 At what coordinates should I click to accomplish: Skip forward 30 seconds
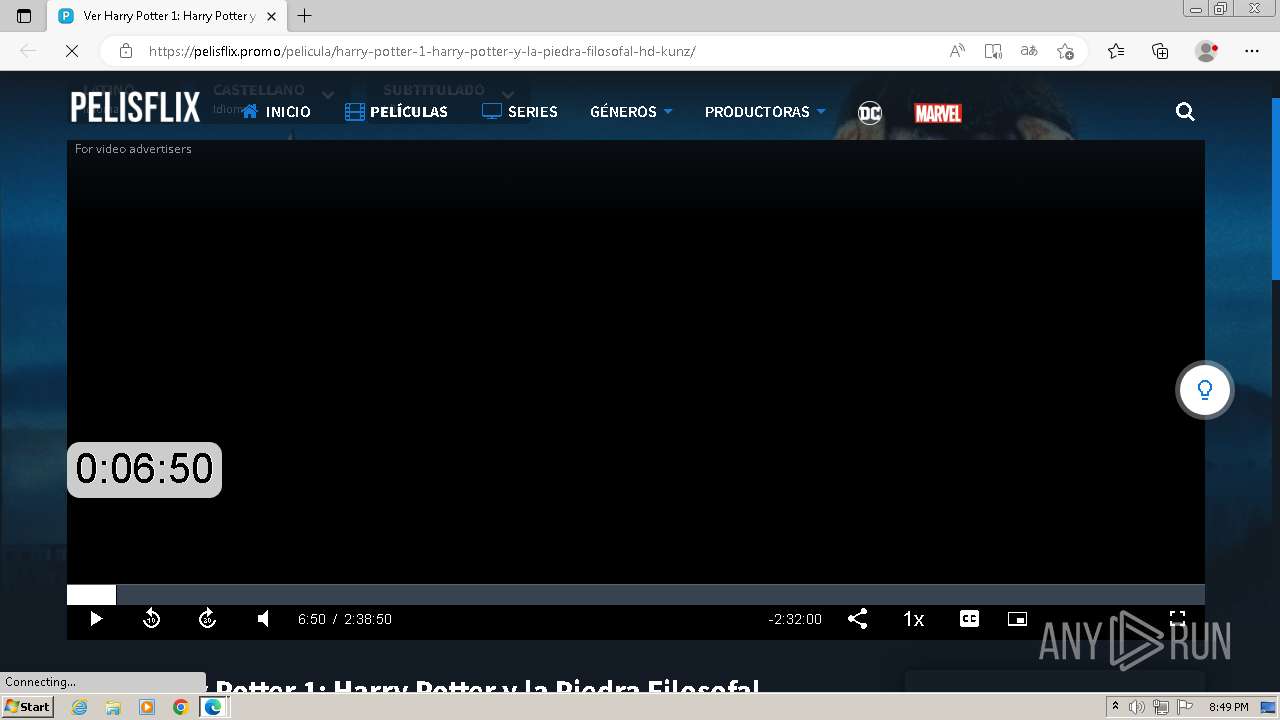pyautogui.click(x=207, y=619)
